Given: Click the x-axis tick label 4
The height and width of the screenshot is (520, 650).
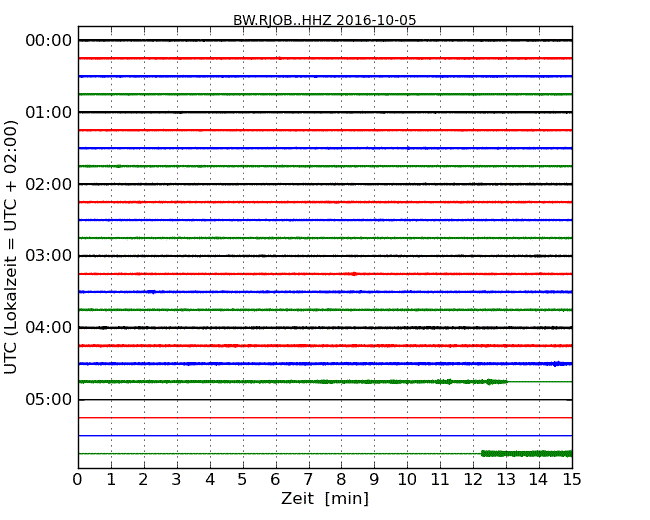Looking at the screenshot, I should pos(210,480).
